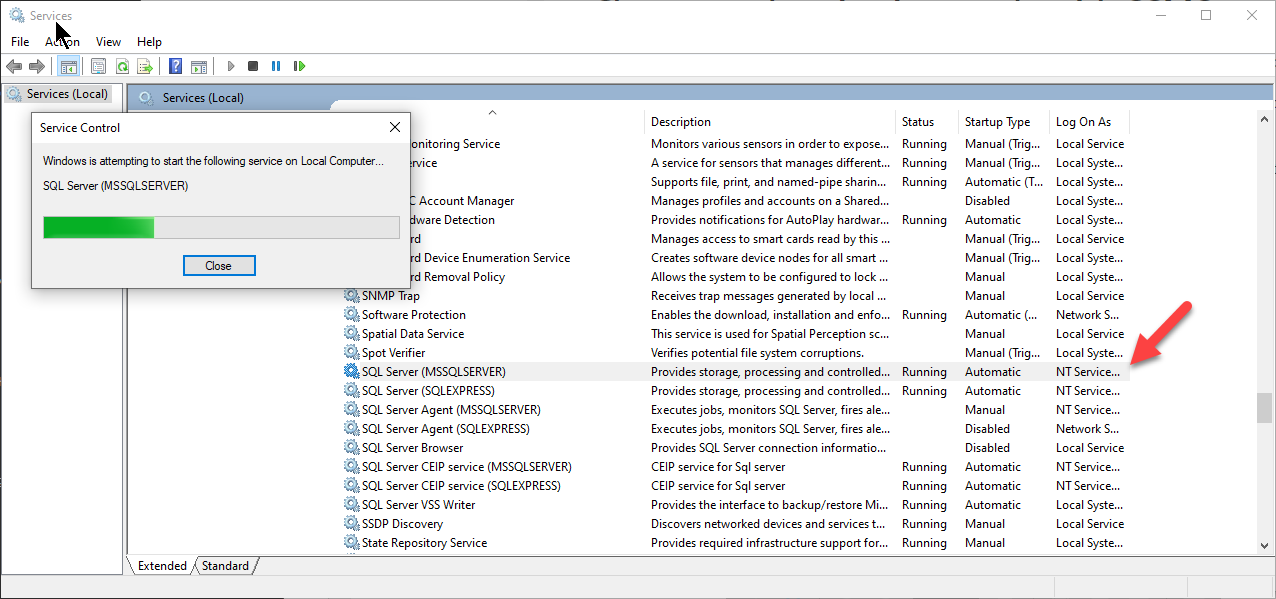This screenshot has width=1276, height=599.
Task: Click the File menu
Action: (x=19, y=42)
